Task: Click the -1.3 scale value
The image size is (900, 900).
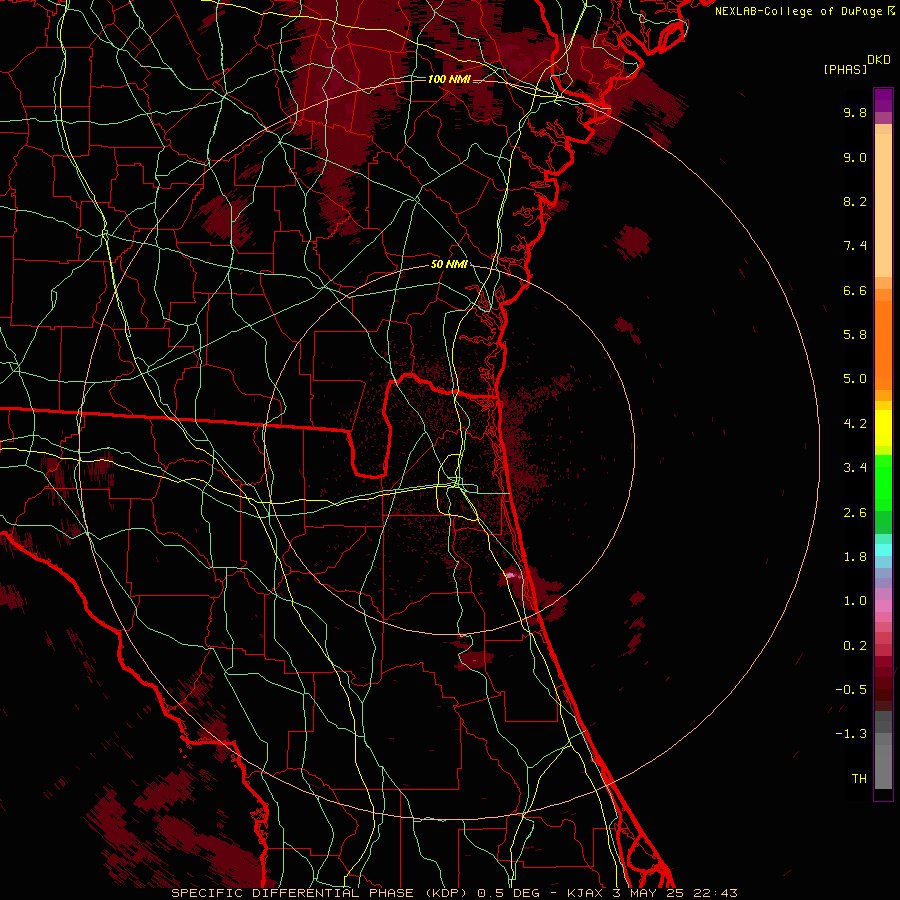Action: (851, 734)
